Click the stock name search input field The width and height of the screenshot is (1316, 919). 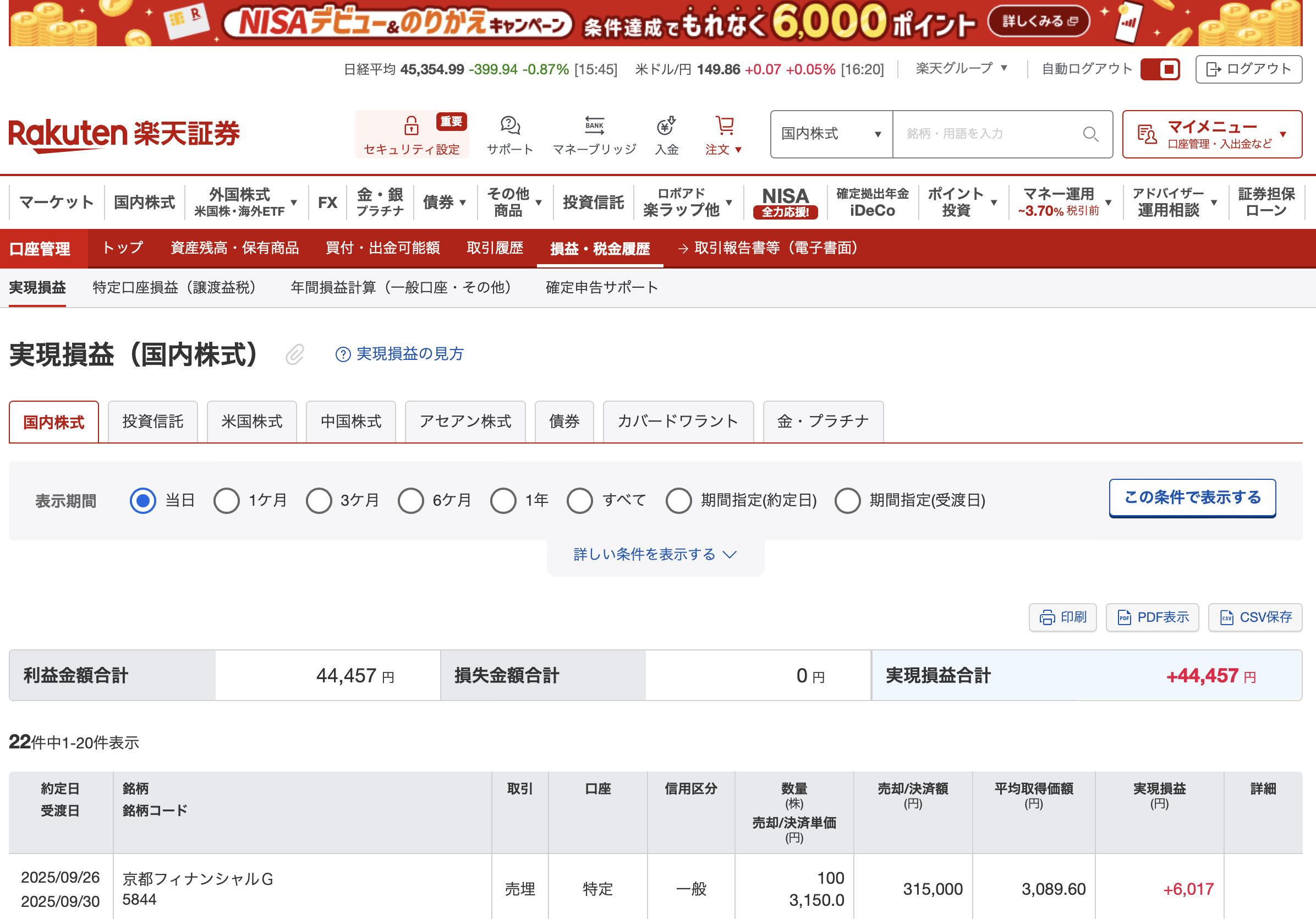tap(986, 134)
